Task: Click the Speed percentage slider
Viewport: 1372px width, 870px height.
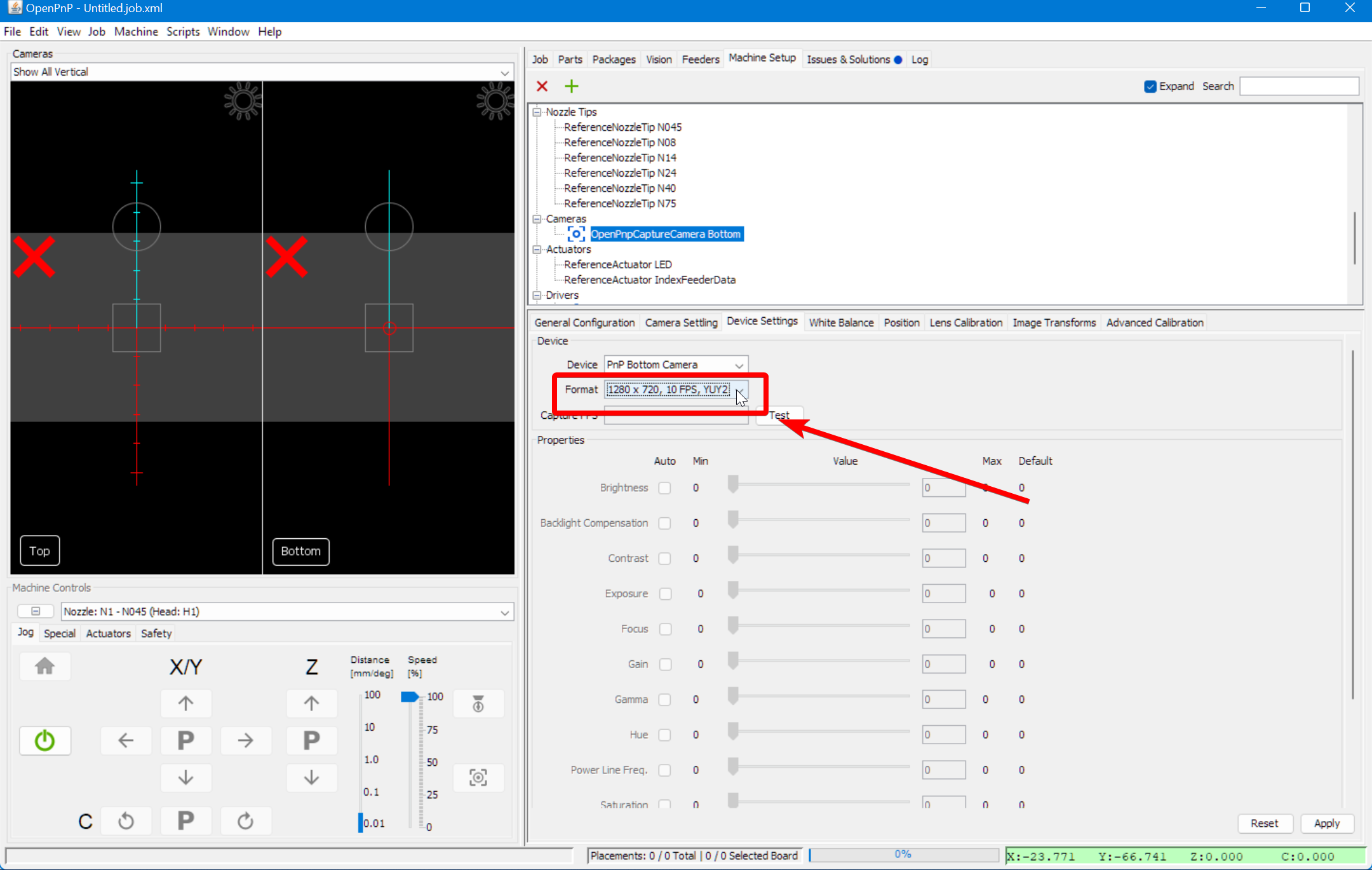Action: coord(410,697)
